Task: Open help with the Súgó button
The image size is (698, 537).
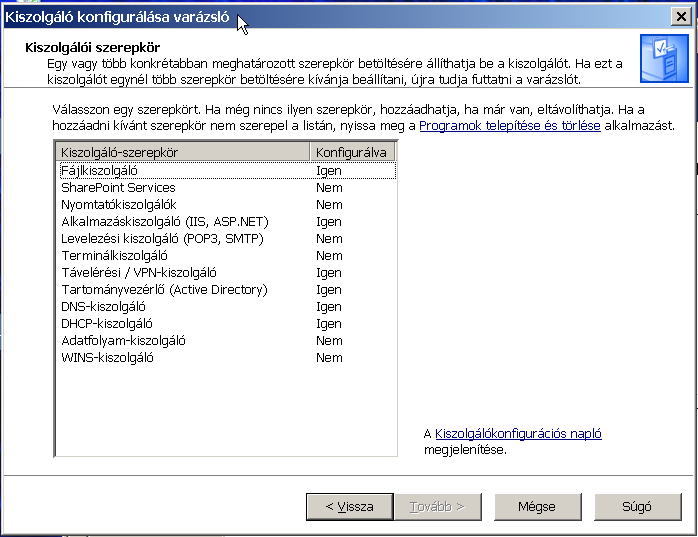Action: [x=637, y=507]
